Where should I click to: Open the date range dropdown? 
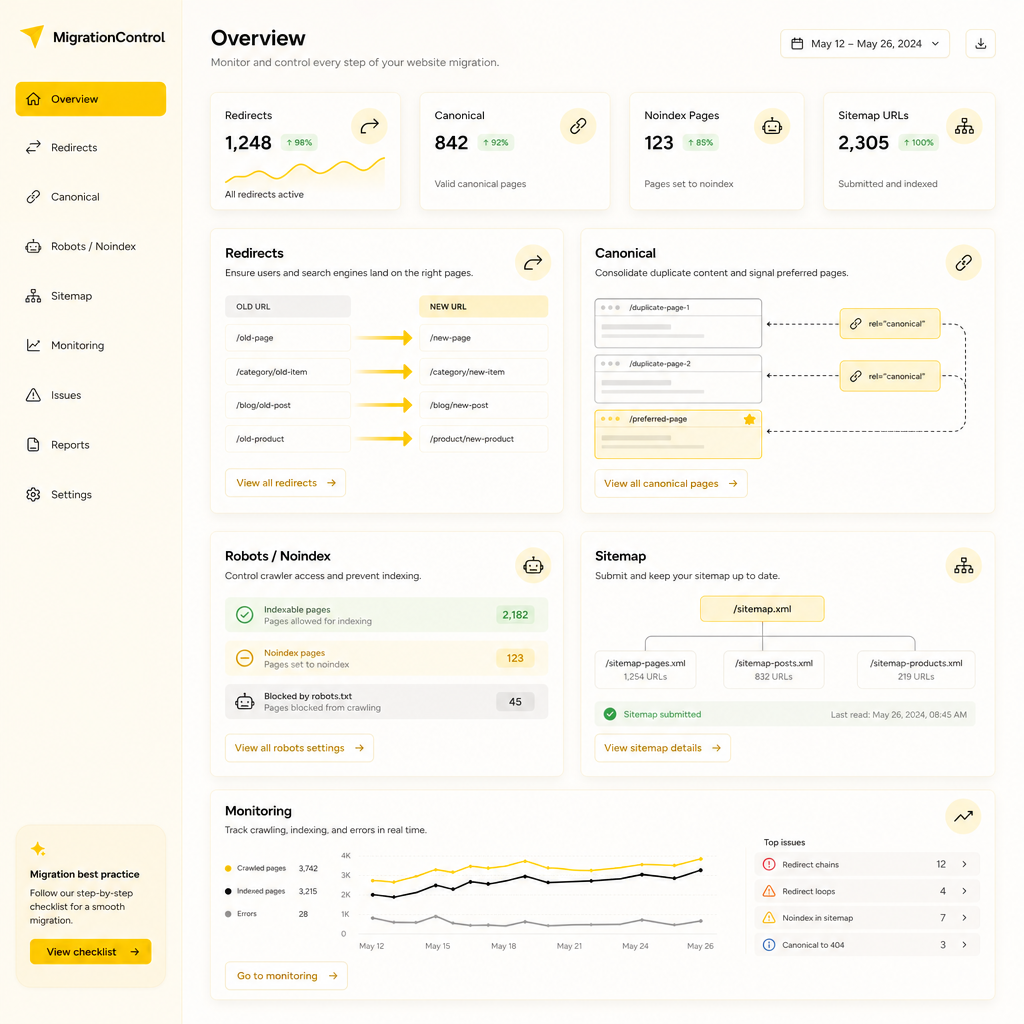(x=865, y=44)
